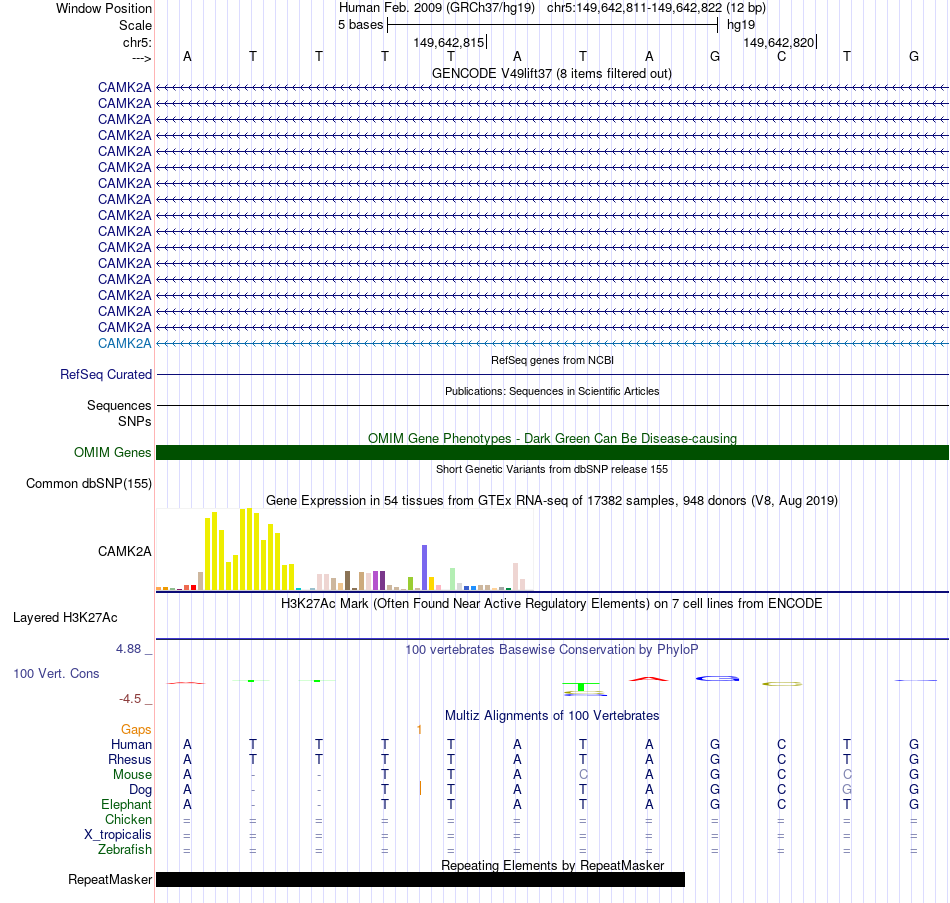The width and height of the screenshot is (950, 903).
Task: Click the RepeatMasker track label
Action: click(x=110, y=880)
